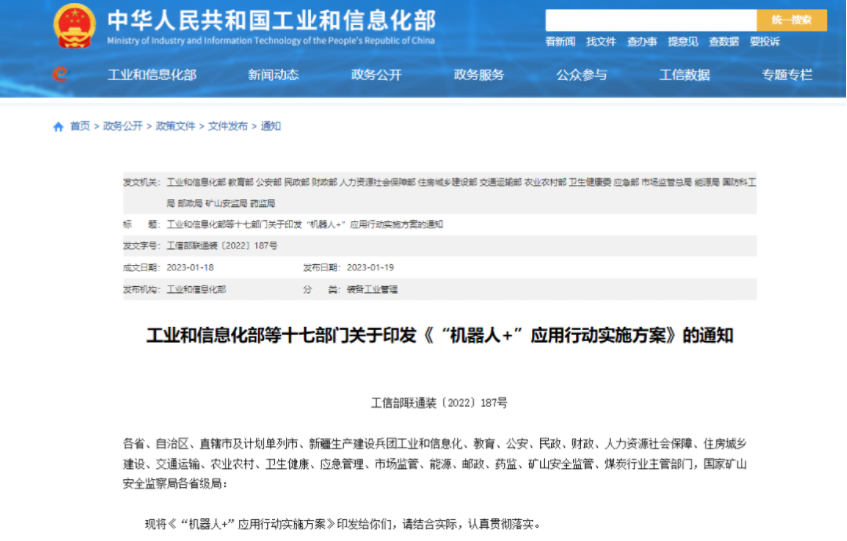Click the 要投诉 quick link
Screen dimensions: 847x541
pos(765,42)
